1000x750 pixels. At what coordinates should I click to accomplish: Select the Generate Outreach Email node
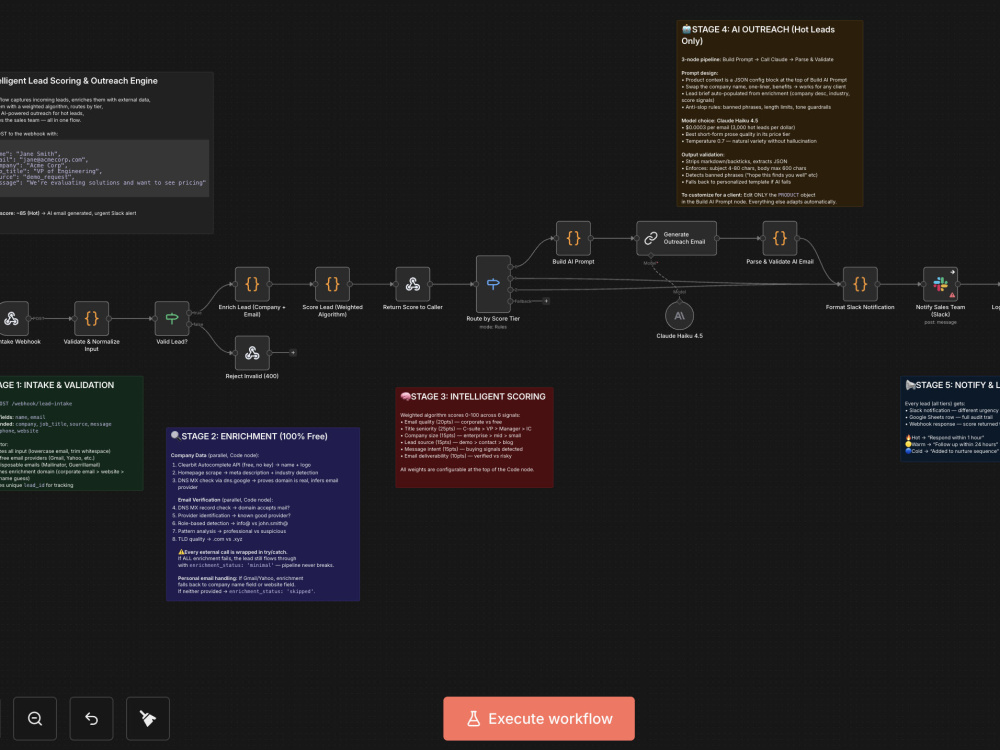point(677,238)
